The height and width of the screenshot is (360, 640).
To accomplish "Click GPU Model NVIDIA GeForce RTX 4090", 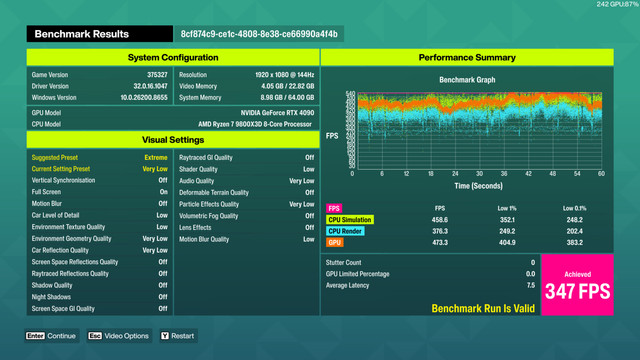I will tap(277, 113).
